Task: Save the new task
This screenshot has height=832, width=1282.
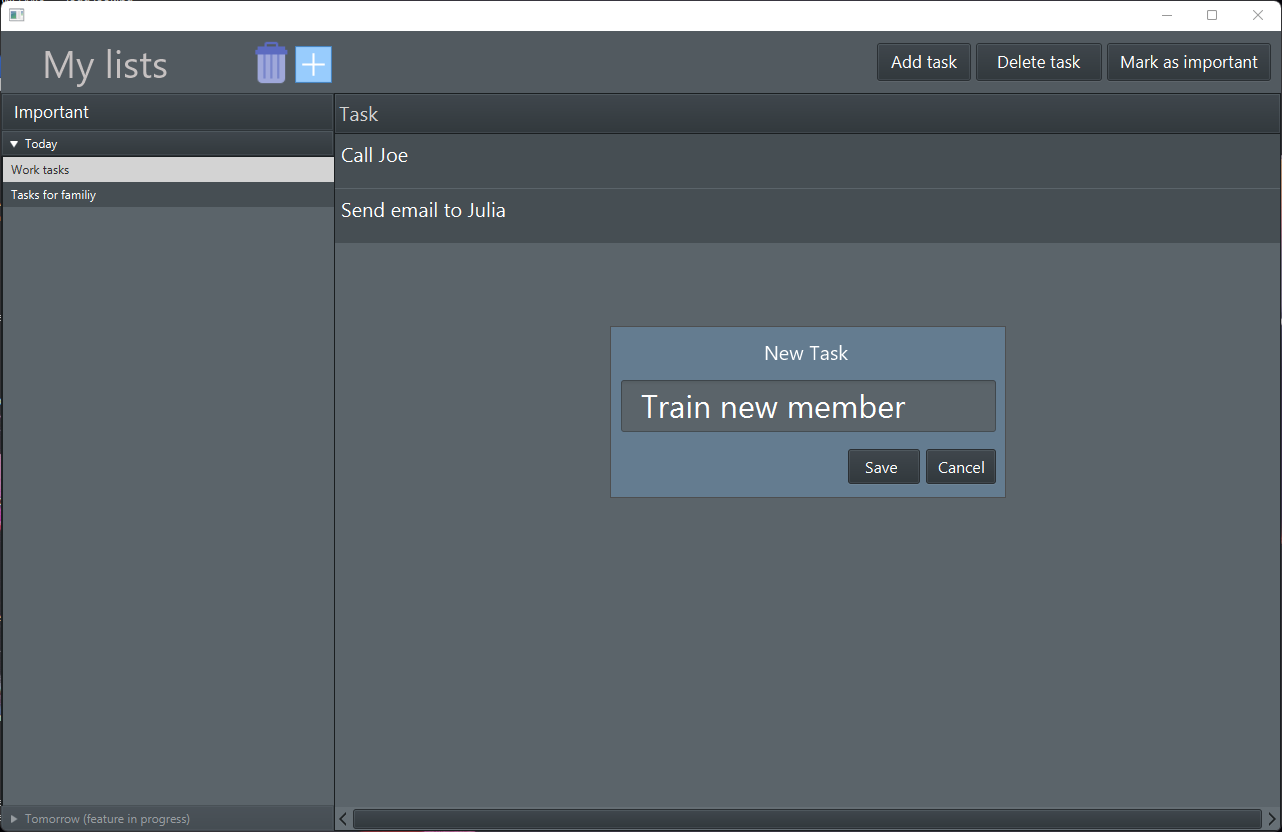Action: 883,466
